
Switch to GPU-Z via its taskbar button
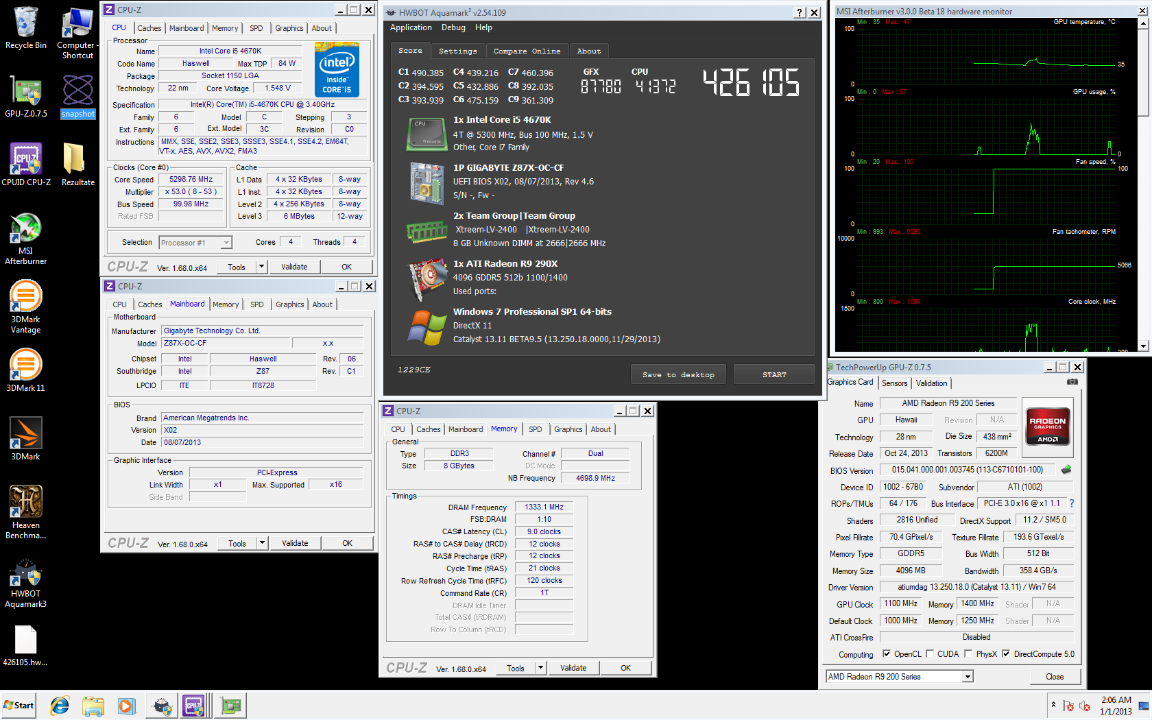coord(231,706)
